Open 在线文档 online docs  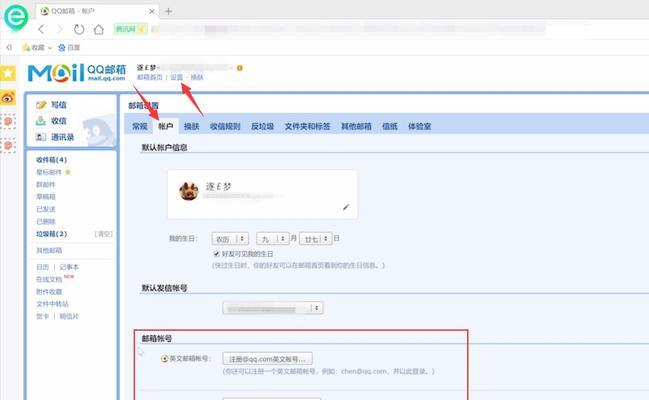[49, 280]
